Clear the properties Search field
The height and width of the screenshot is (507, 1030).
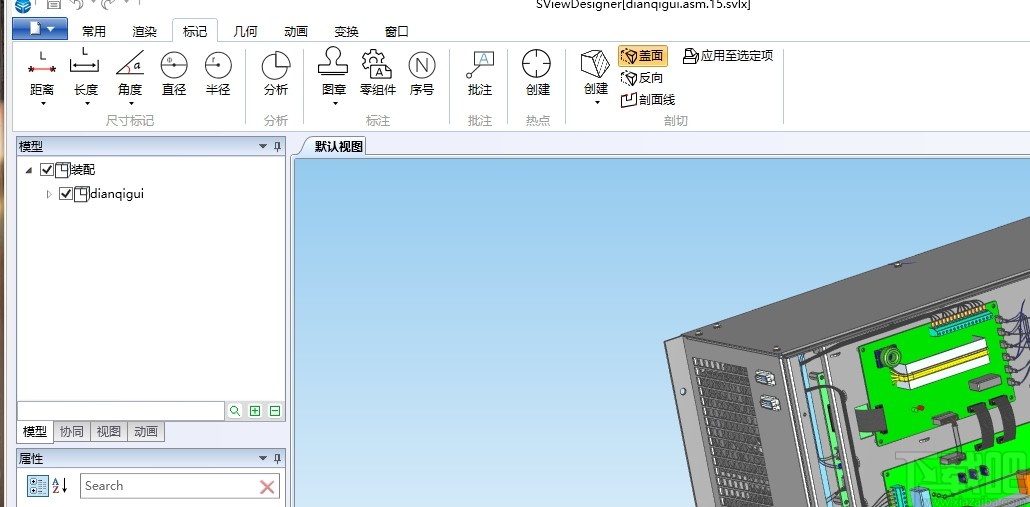pos(267,487)
